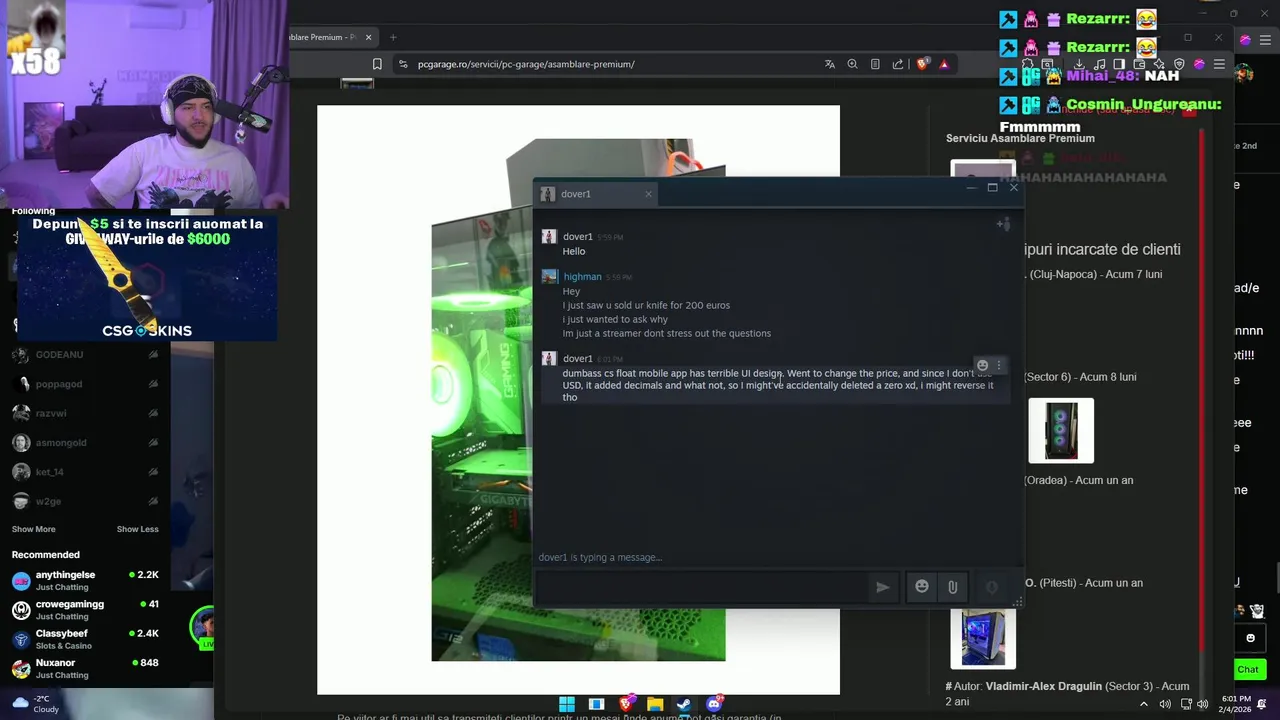Close the Asamblare Premium browser tab
The height and width of the screenshot is (720, 1280).
(368, 37)
